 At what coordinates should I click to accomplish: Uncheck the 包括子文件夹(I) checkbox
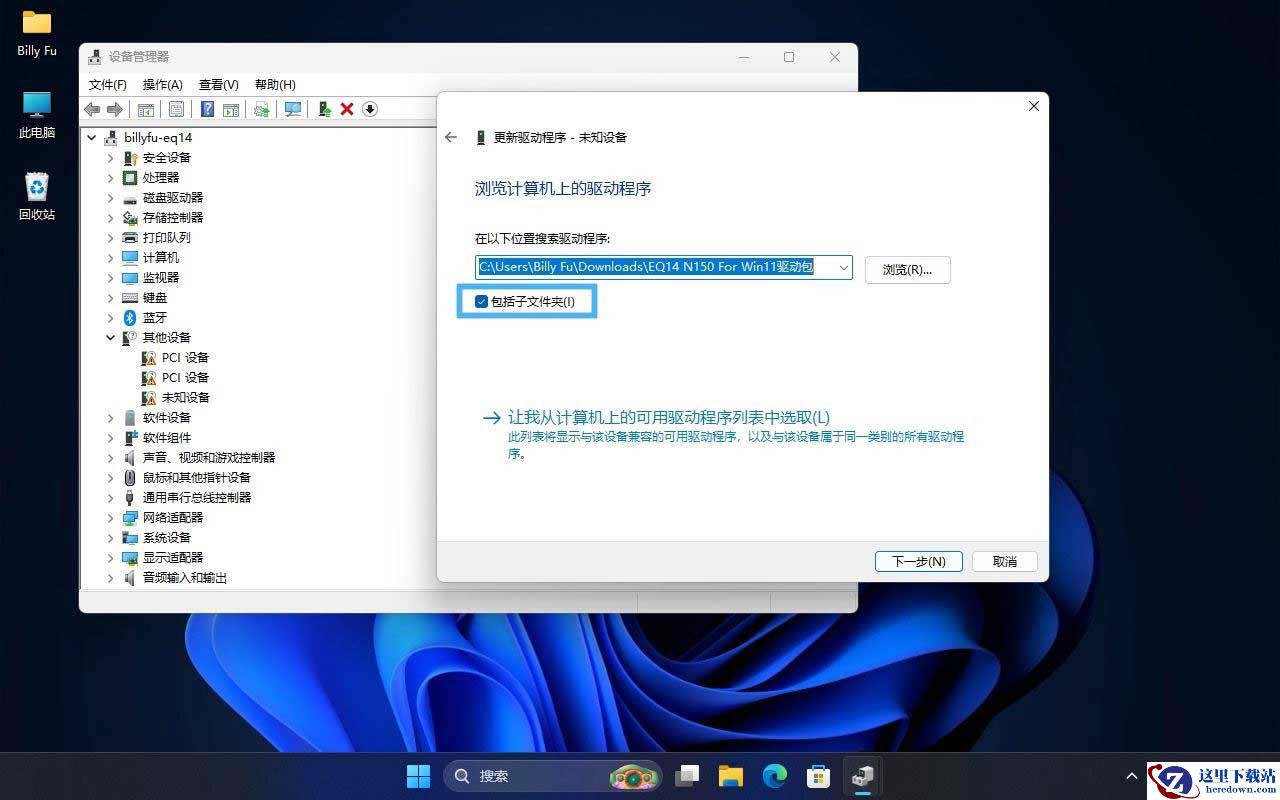[481, 301]
